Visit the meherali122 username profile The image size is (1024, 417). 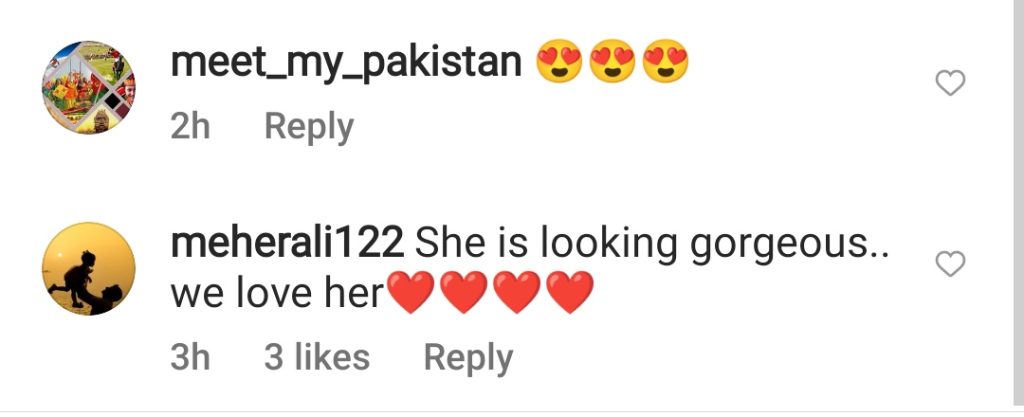287,243
